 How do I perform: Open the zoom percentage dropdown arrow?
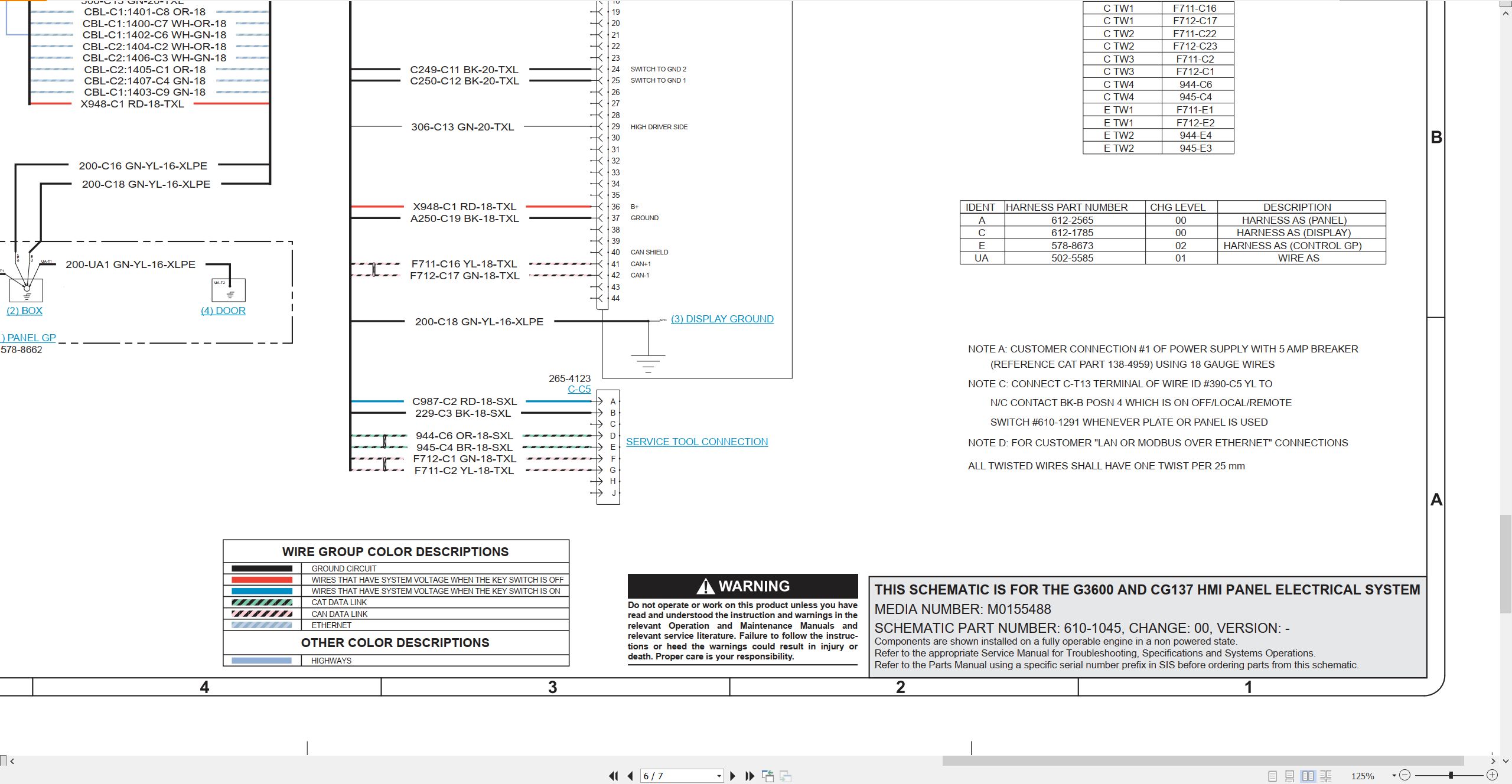[1394, 775]
